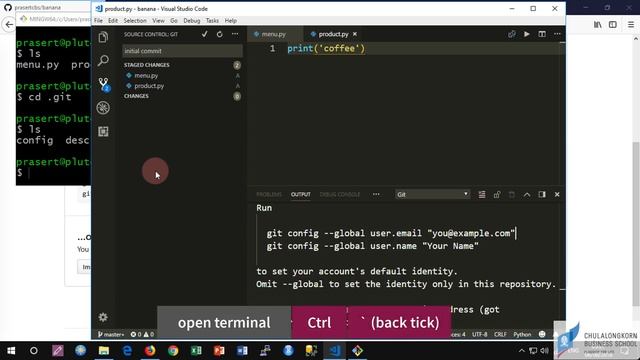The image size is (640, 360).
Task: Click the git config user.name output line
Action: tap(372, 246)
